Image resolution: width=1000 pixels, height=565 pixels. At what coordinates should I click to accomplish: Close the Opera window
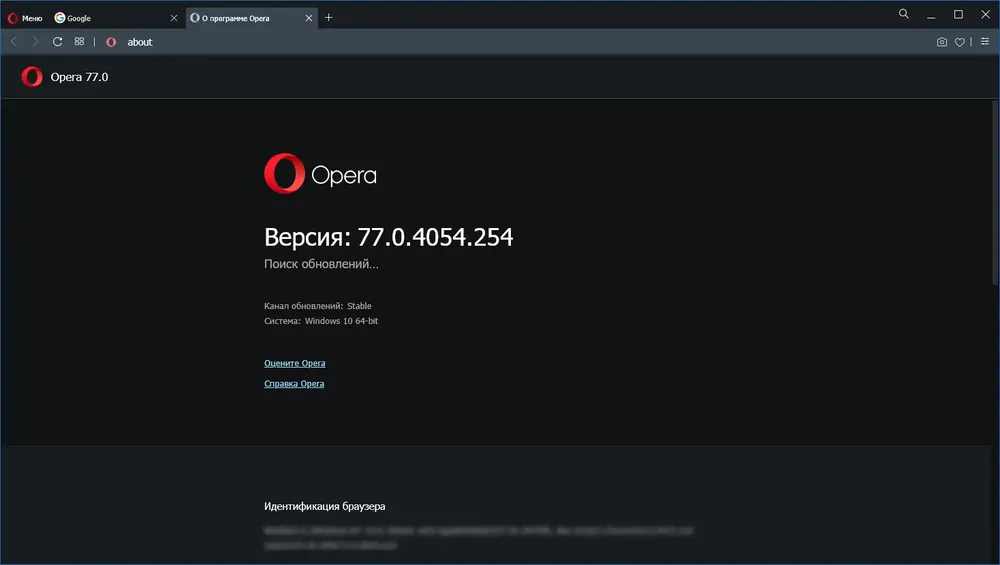(x=985, y=14)
